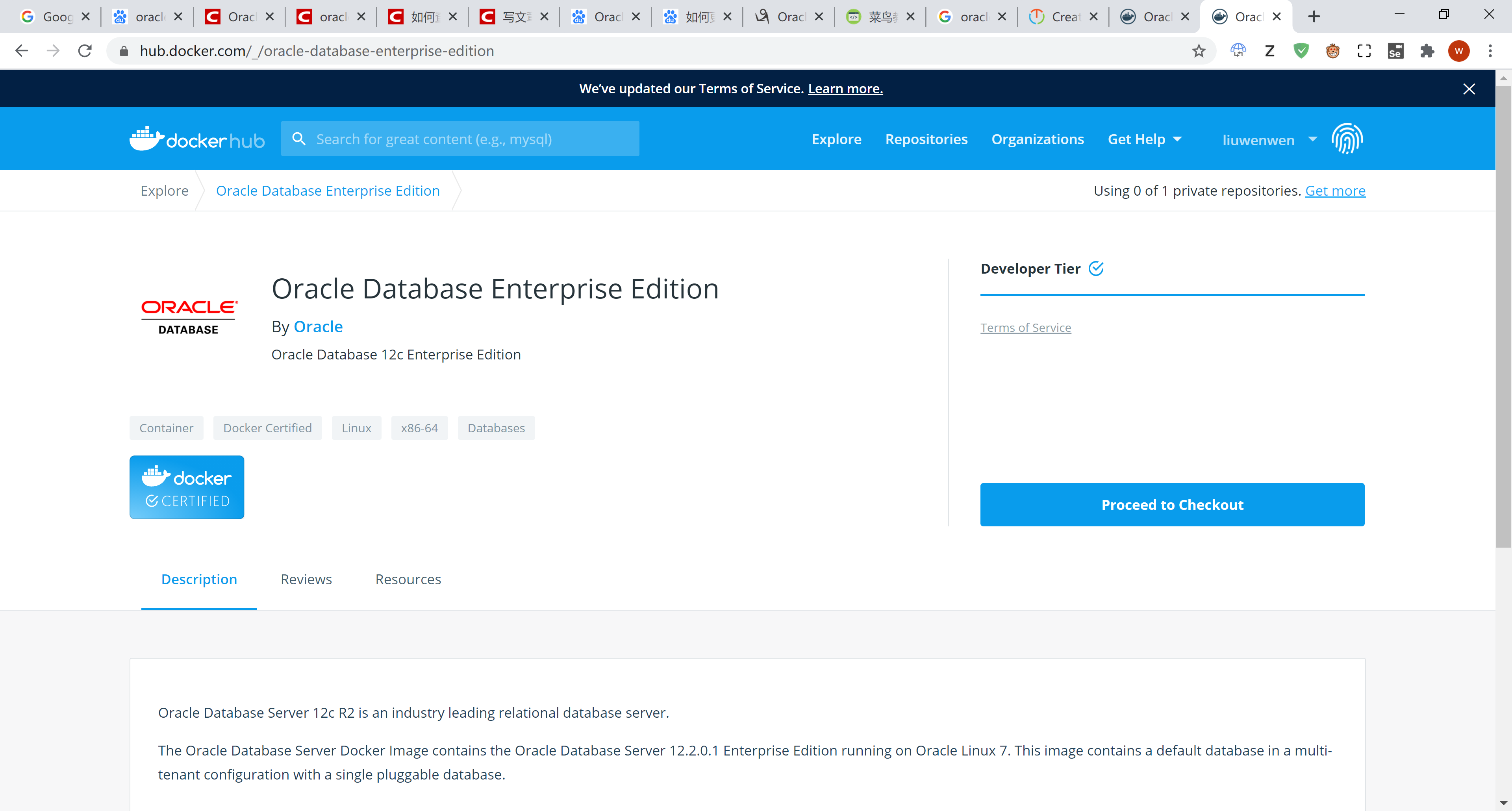Click the globe translate extension icon

1238,51
